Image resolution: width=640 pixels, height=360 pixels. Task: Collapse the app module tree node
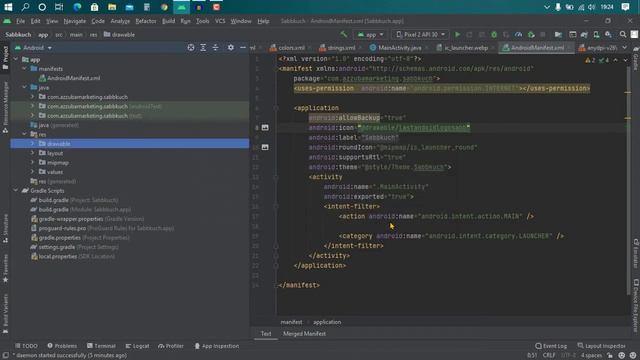(16, 60)
